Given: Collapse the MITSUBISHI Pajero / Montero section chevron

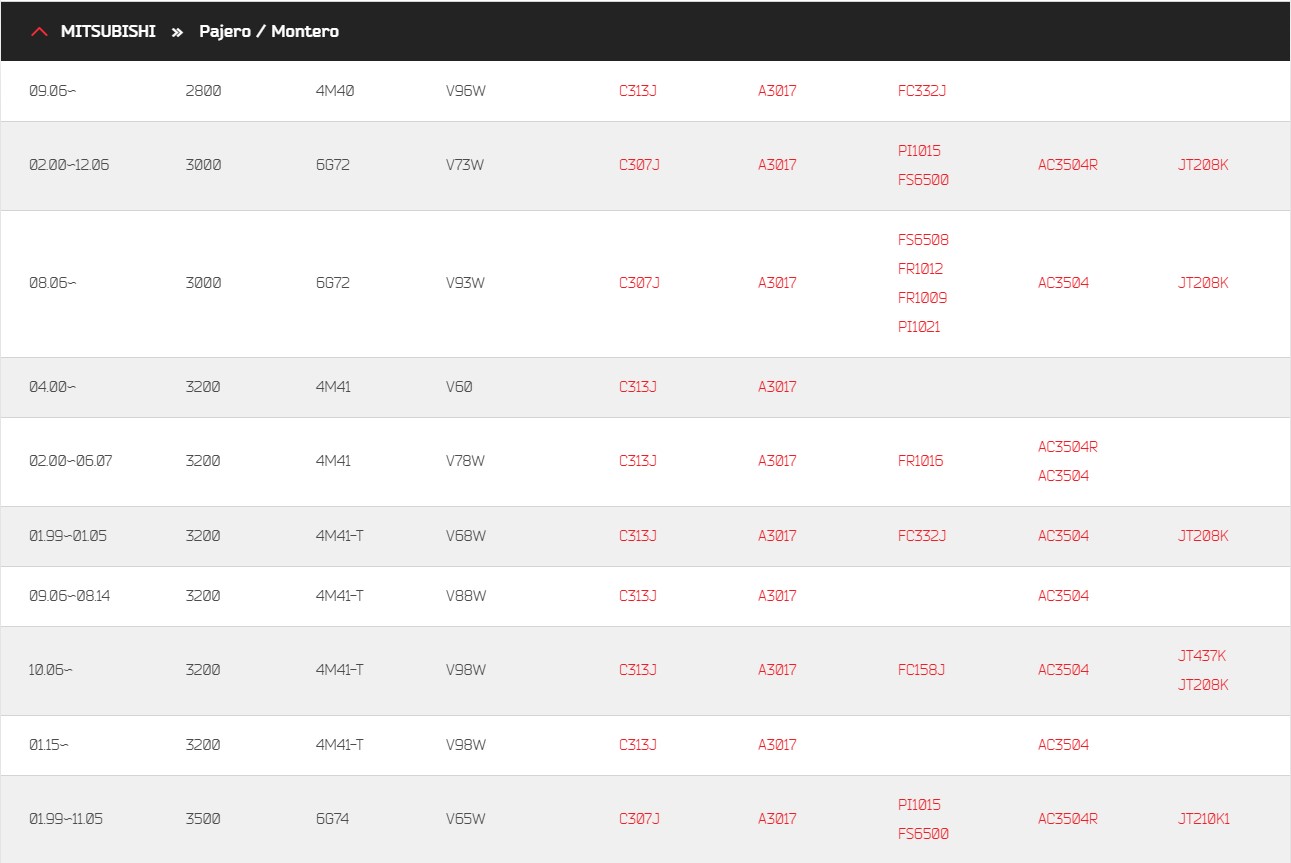Looking at the screenshot, I should [x=39, y=32].
